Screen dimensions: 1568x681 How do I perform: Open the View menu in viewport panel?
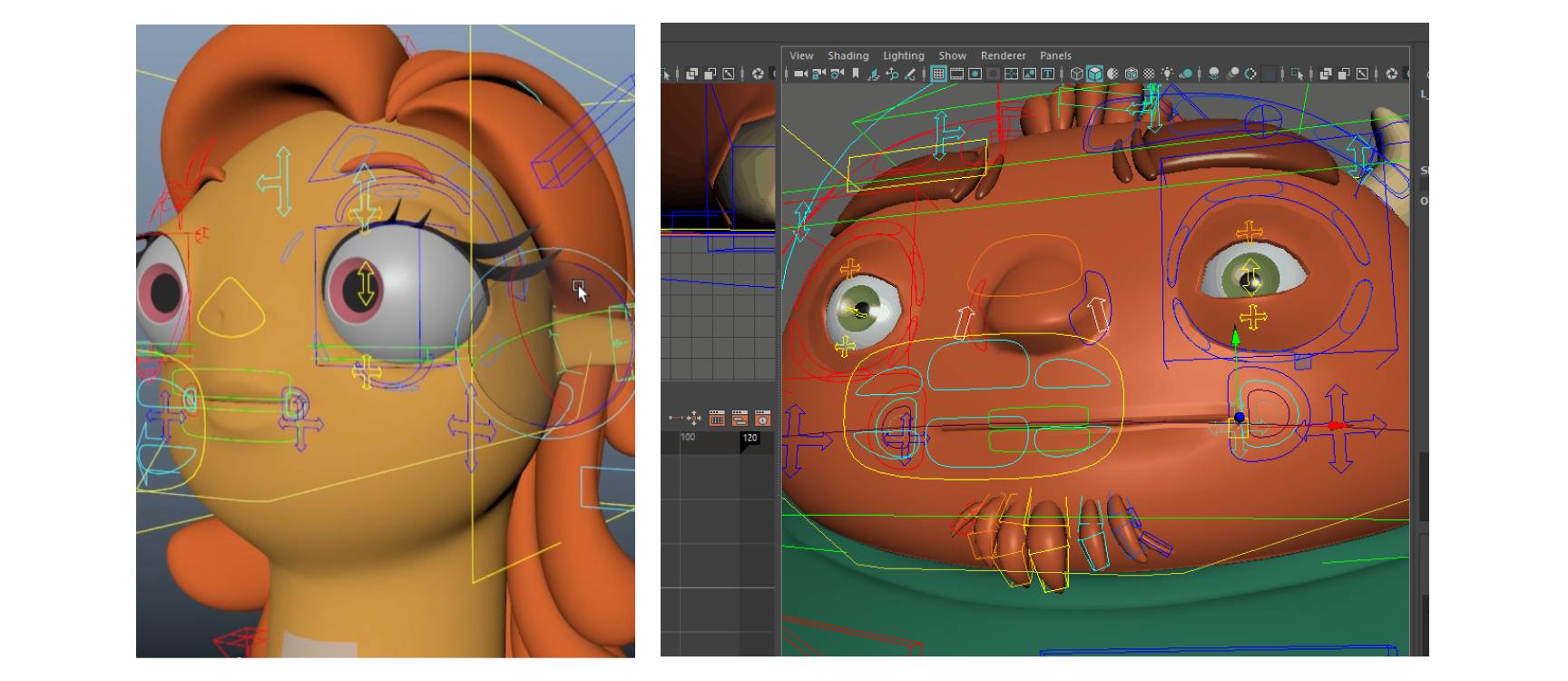(x=801, y=55)
